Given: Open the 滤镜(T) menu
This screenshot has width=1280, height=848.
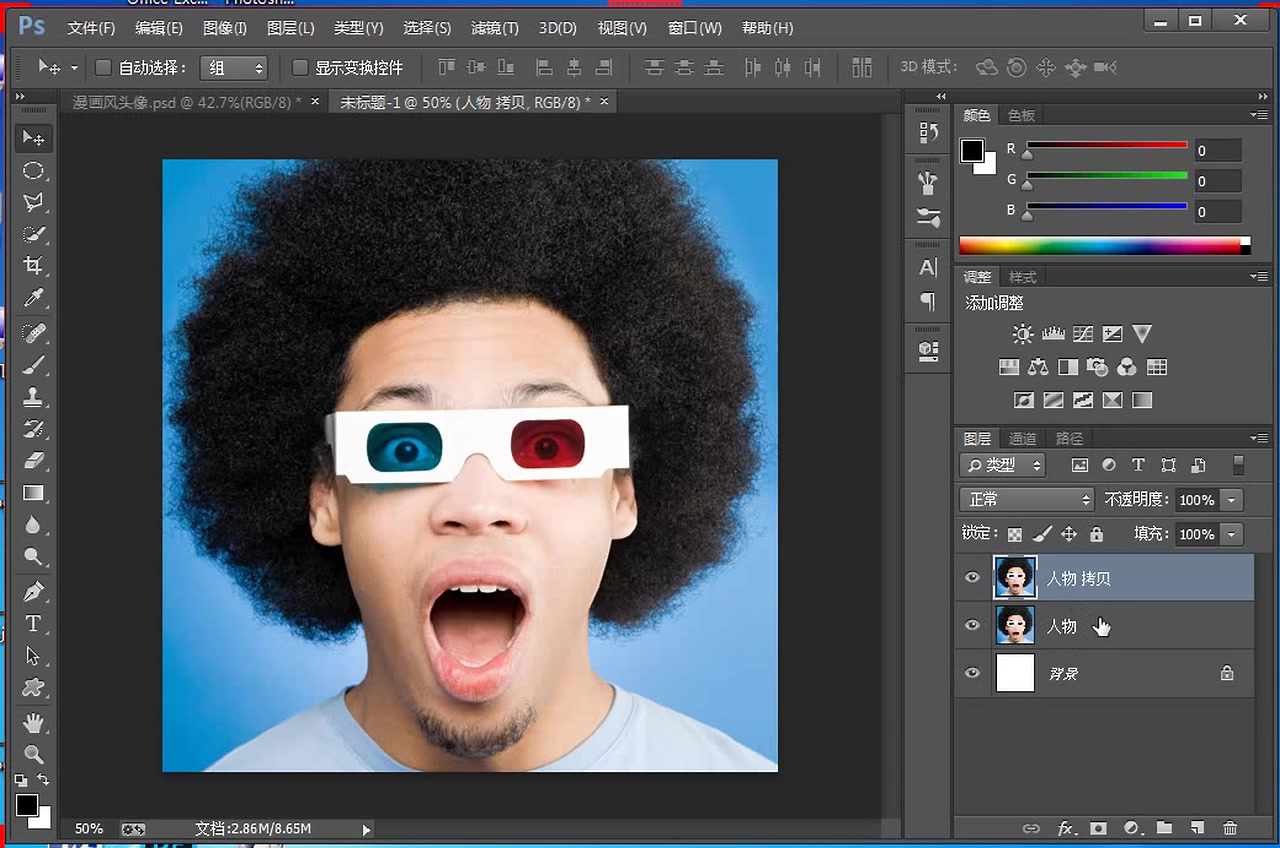Looking at the screenshot, I should tap(495, 28).
